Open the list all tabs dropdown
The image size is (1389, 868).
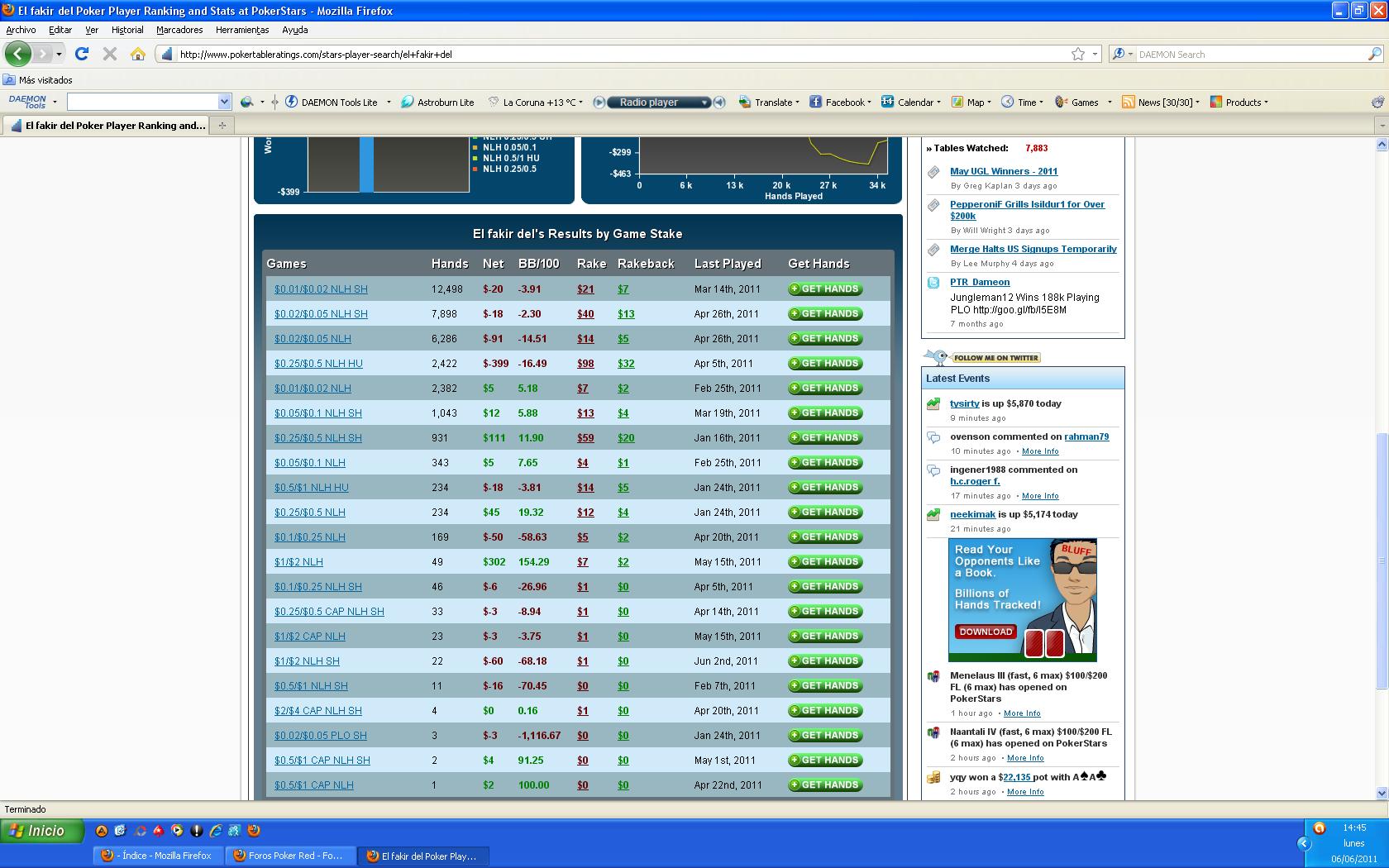[1381, 126]
